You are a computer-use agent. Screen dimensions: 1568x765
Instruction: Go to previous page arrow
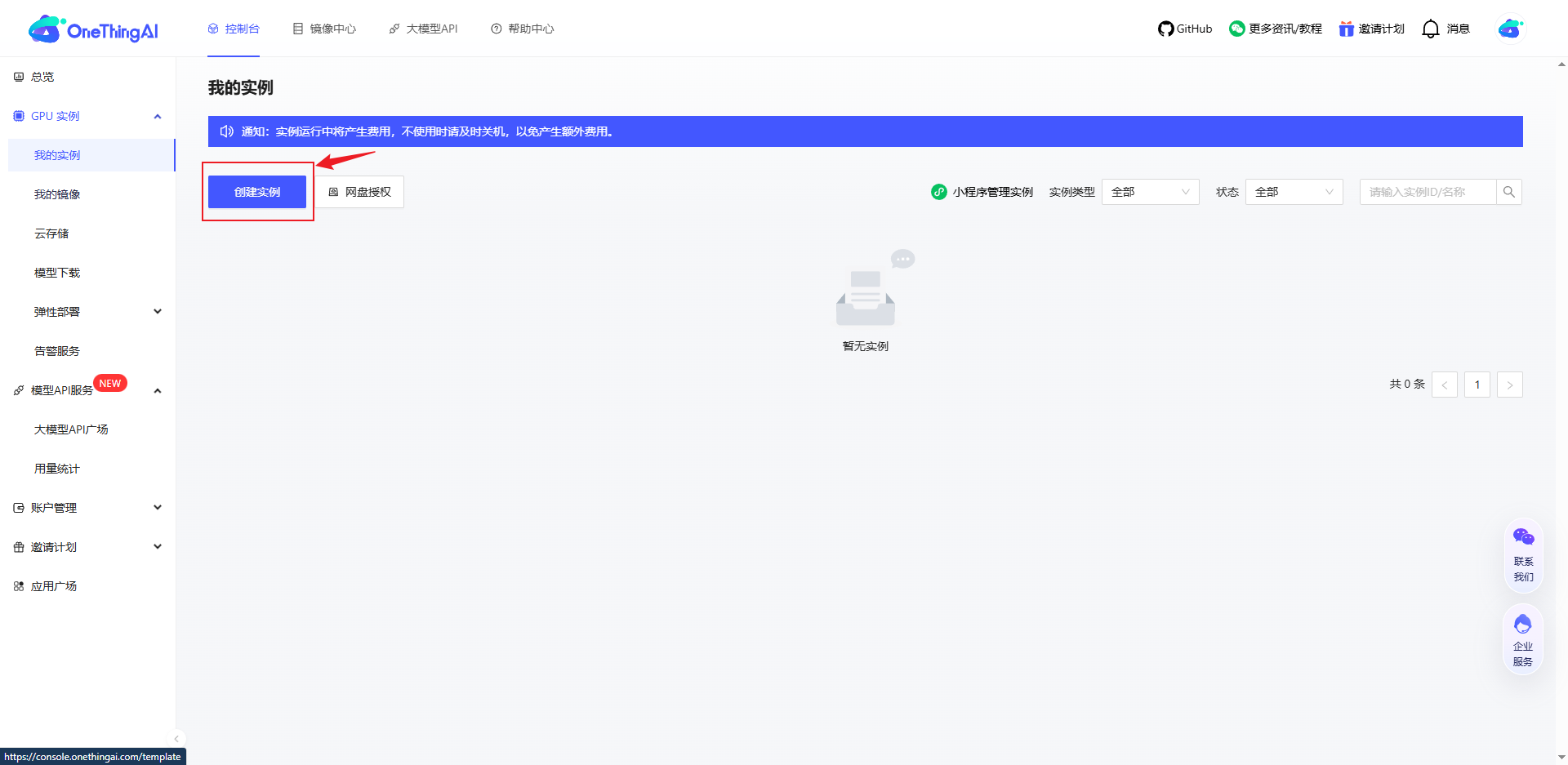[x=1445, y=385]
